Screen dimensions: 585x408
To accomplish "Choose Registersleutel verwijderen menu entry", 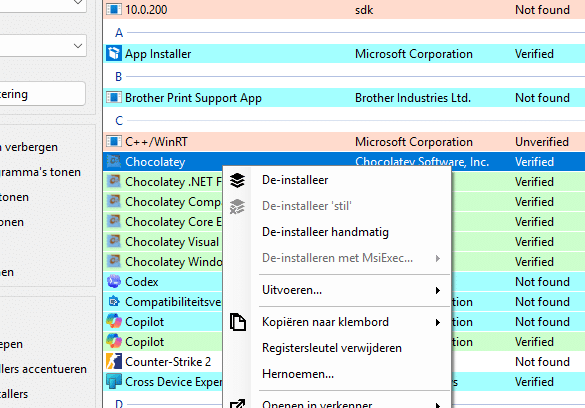I will click(332, 348).
